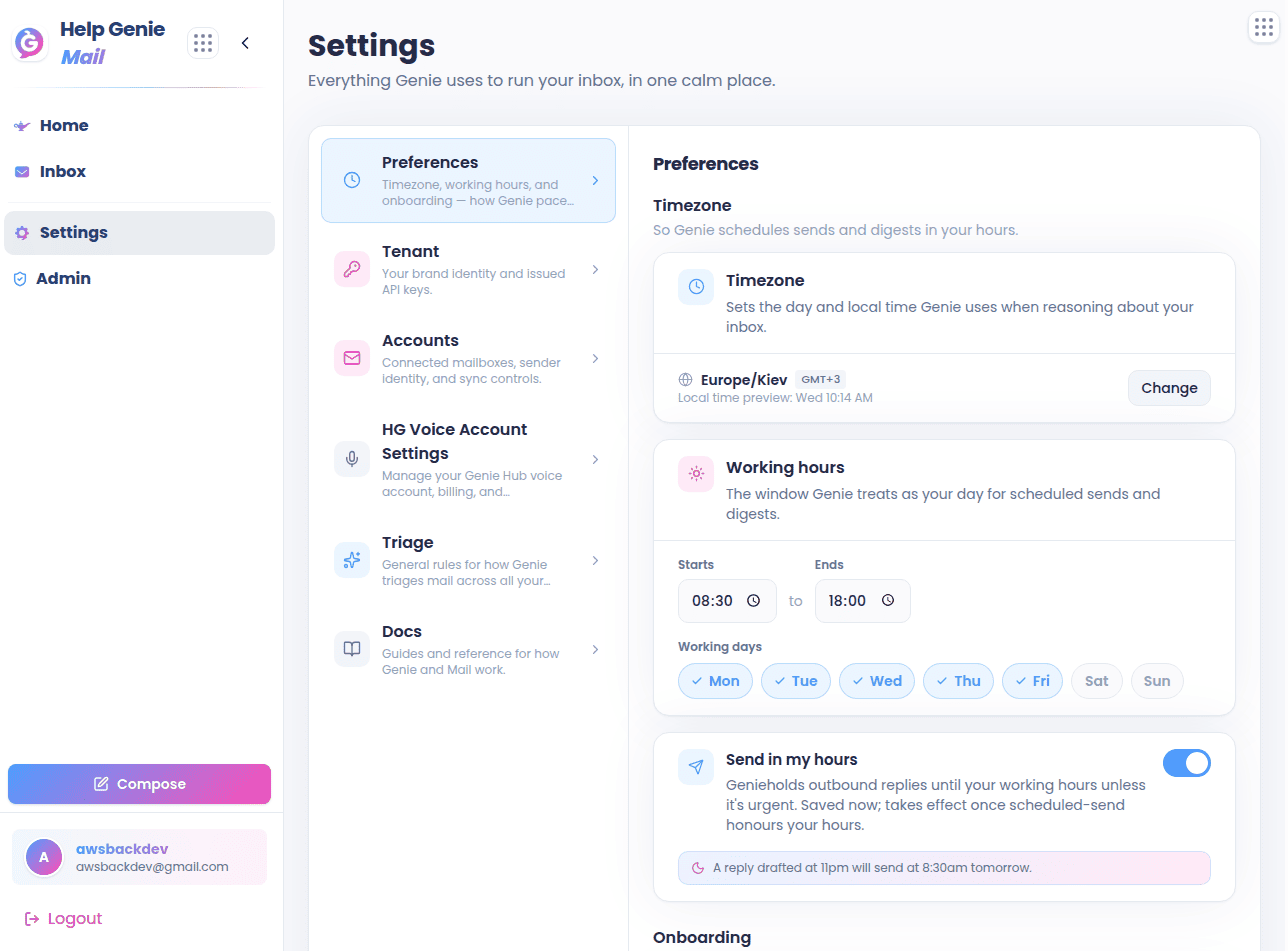The height and width of the screenshot is (951, 1288).
Task: Click the Docs book icon
Action: click(352, 649)
